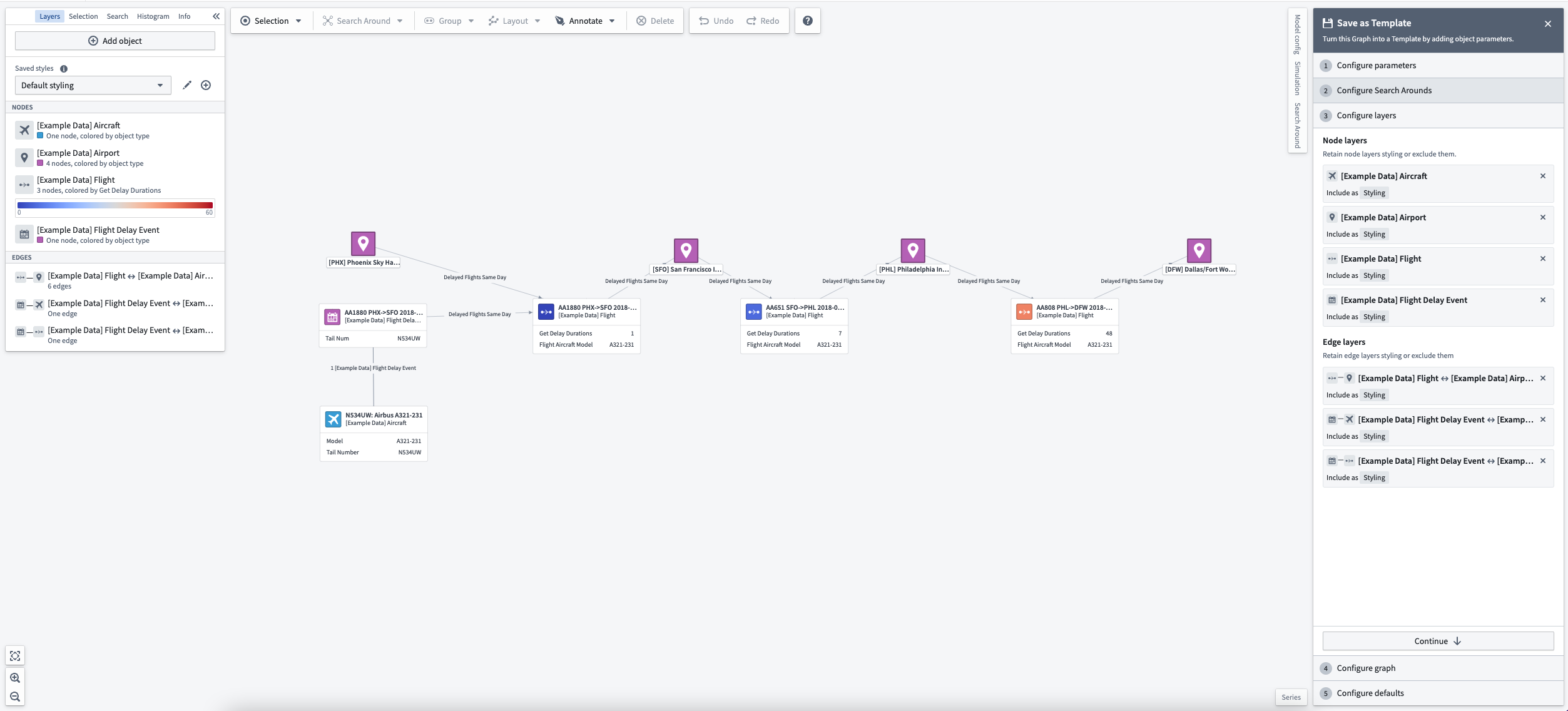This screenshot has height=711, width=1568.
Task: Add new saved style plus icon
Action: pyautogui.click(x=206, y=85)
